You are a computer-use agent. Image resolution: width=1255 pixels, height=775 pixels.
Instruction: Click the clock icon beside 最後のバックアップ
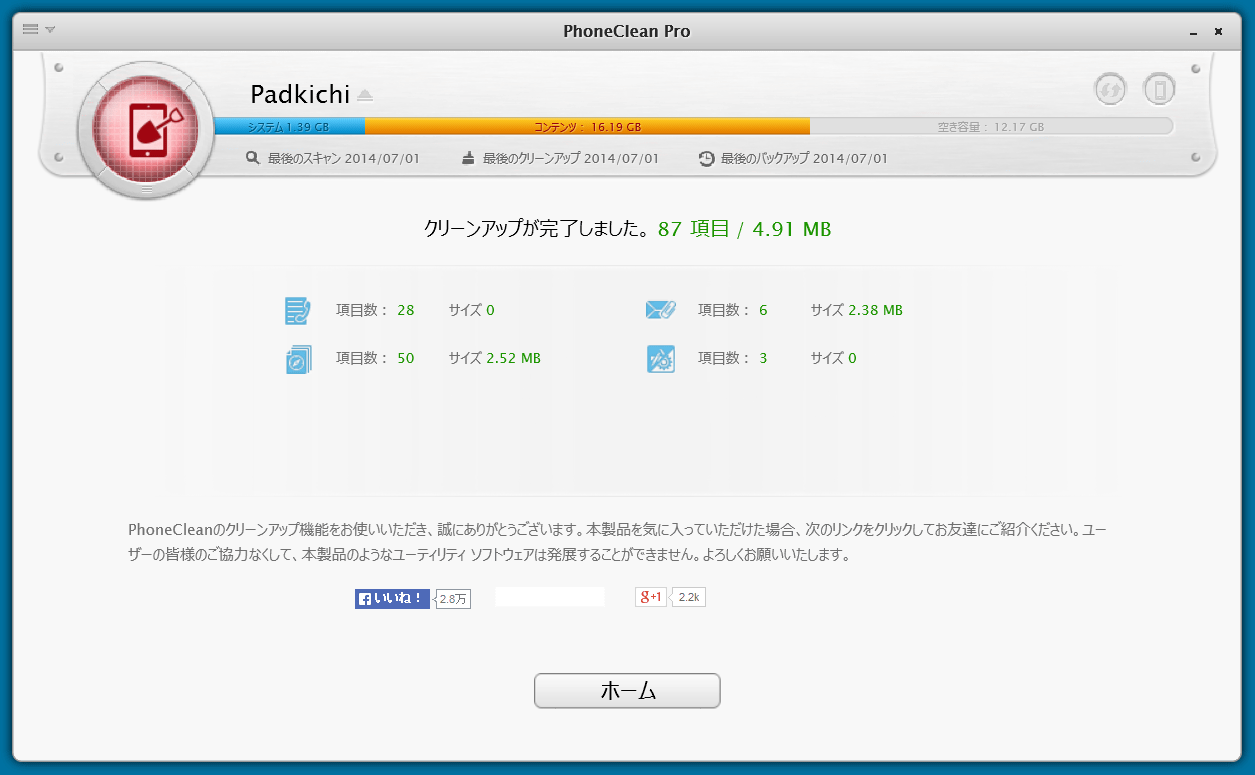pos(706,158)
